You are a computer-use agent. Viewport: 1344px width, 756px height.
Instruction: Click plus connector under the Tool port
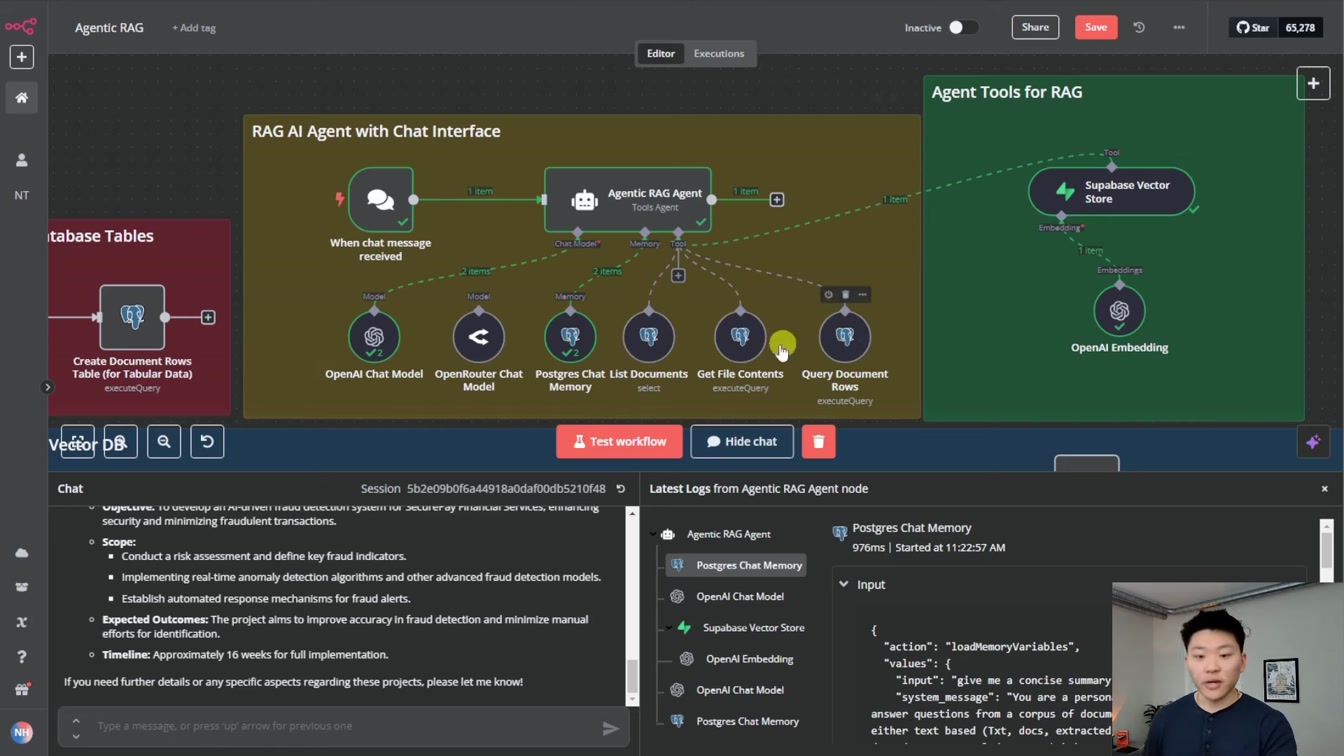(x=678, y=275)
